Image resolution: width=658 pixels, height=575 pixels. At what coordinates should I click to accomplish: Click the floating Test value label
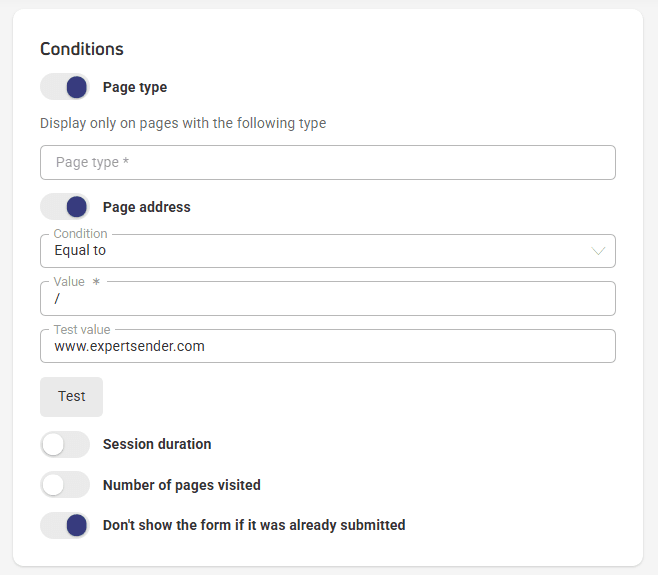pos(82,329)
